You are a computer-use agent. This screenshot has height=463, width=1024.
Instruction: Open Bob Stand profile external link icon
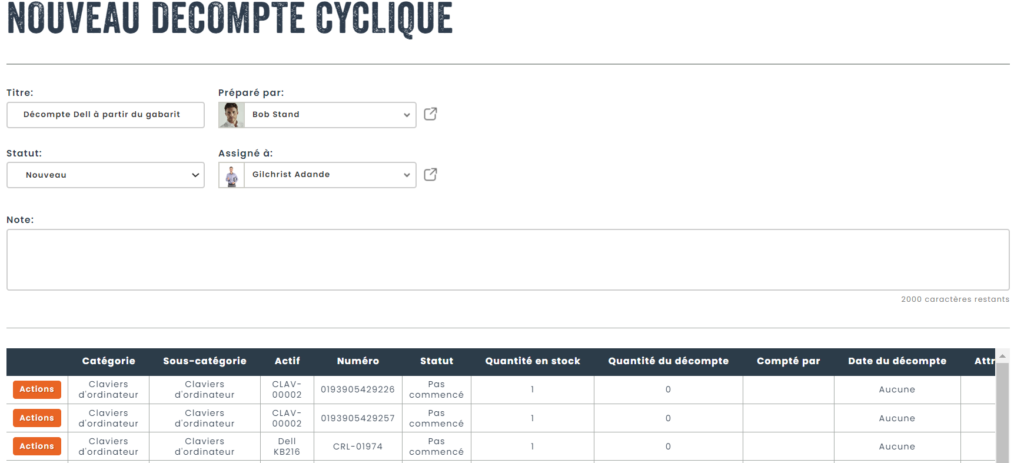[430, 114]
